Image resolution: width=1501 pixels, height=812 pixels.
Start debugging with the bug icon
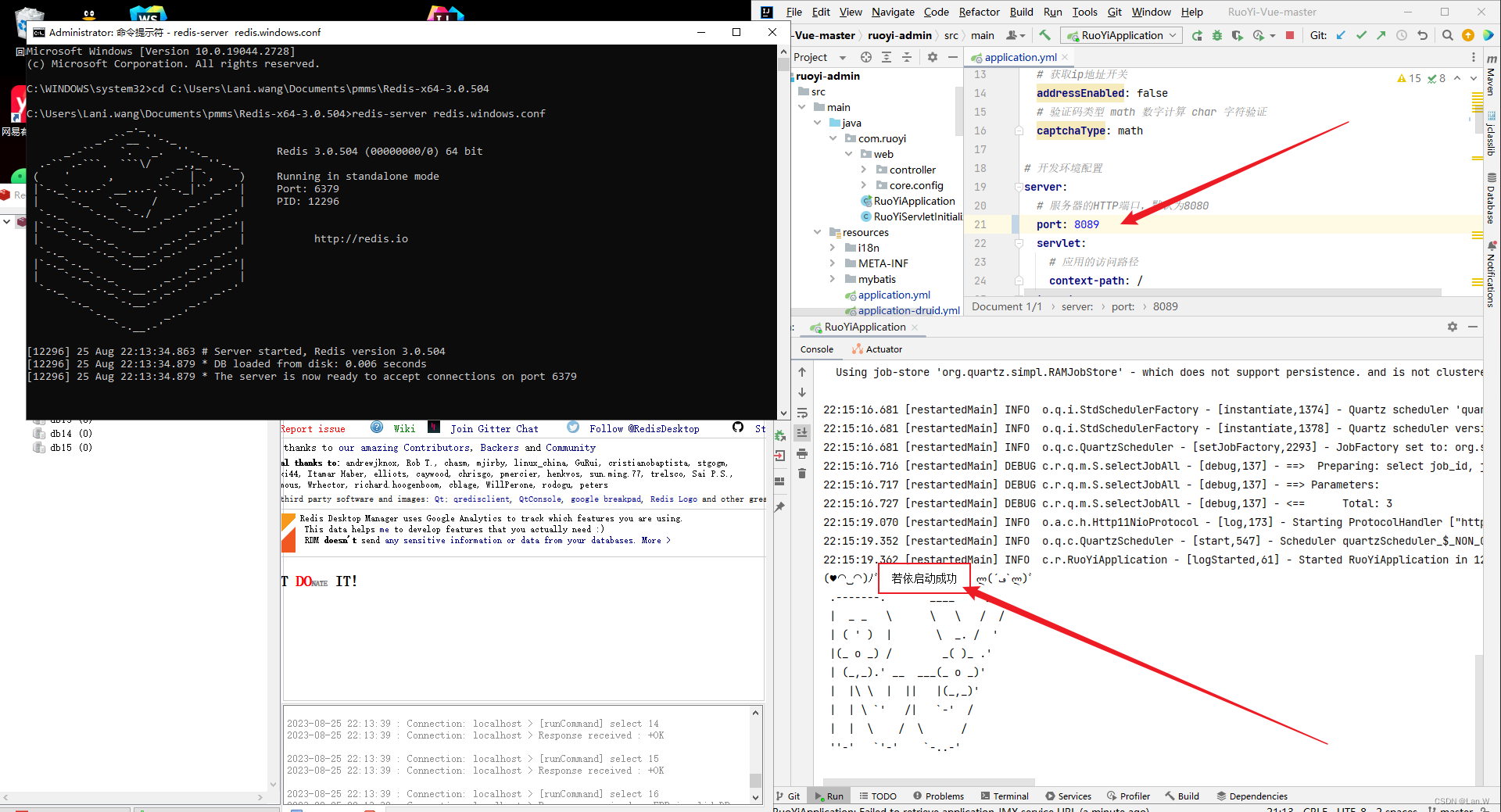point(1217,35)
